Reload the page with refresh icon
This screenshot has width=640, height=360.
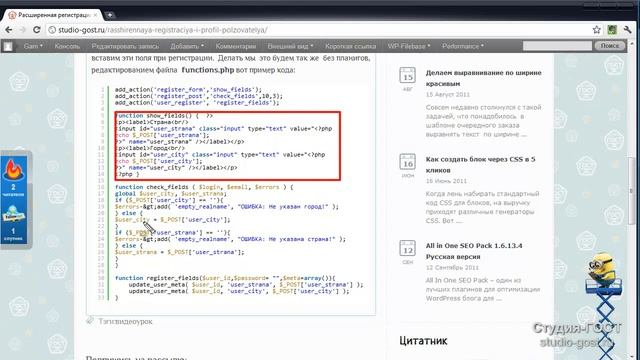(x=37, y=30)
